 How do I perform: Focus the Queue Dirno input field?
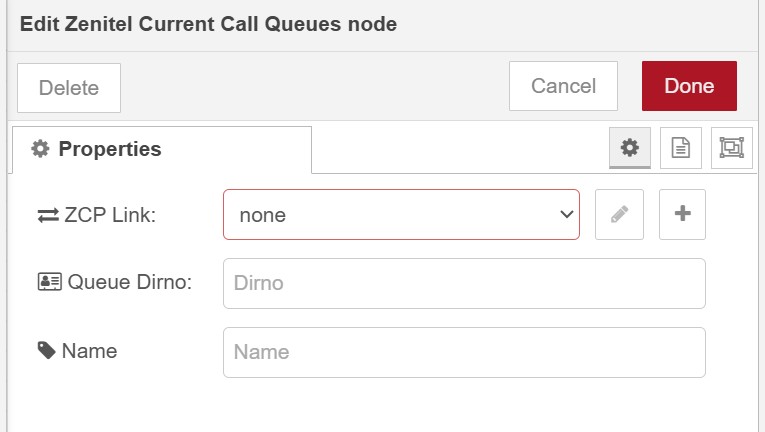point(464,283)
